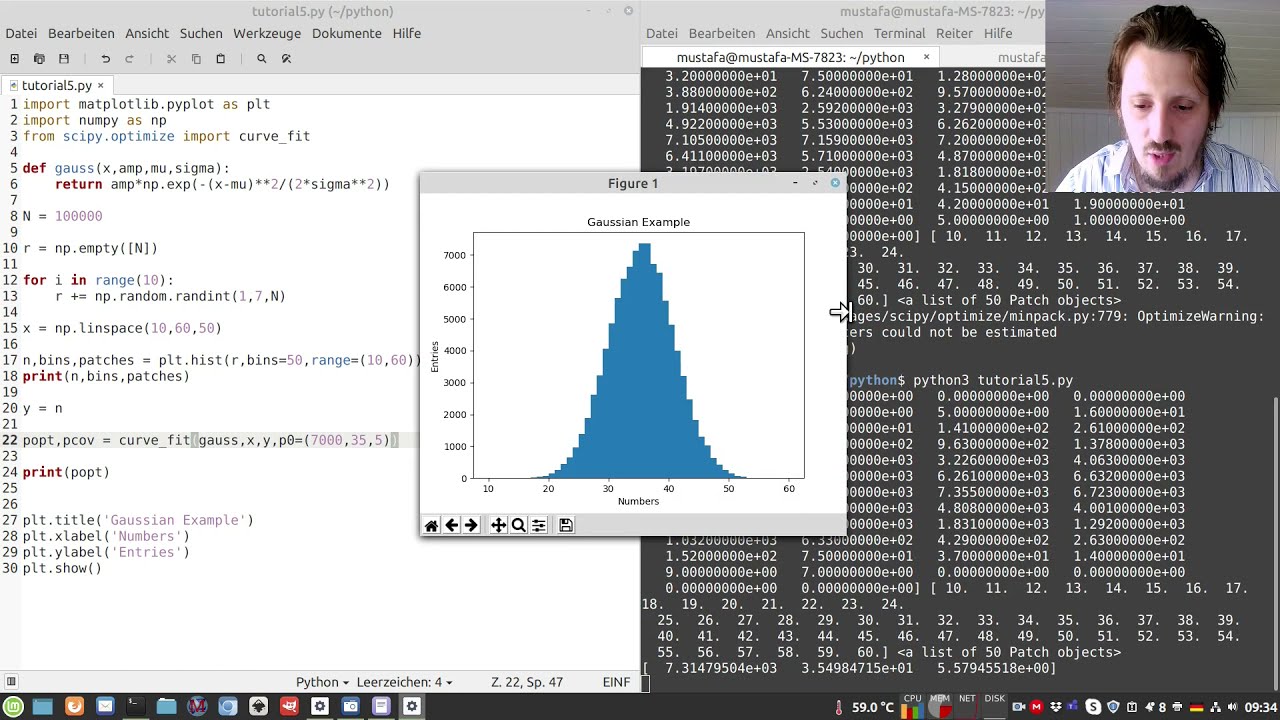Click the def gauss function definition line
1280x720 pixels.
coord(126,168)
